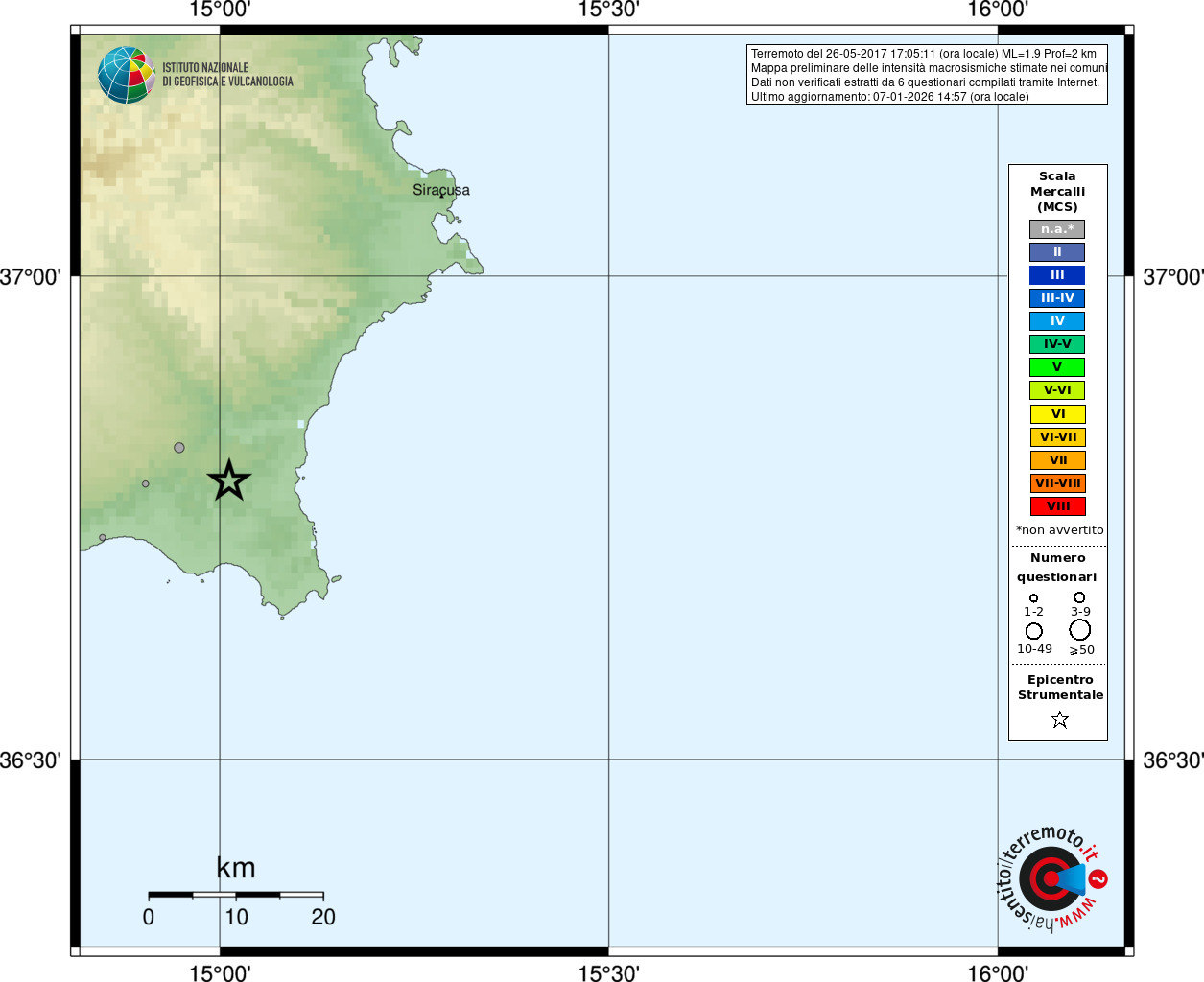This screenshot has width=1204, height=982.
Task: Click the ≥50 questionnaires circle symbol
Action: [1080, 630]
